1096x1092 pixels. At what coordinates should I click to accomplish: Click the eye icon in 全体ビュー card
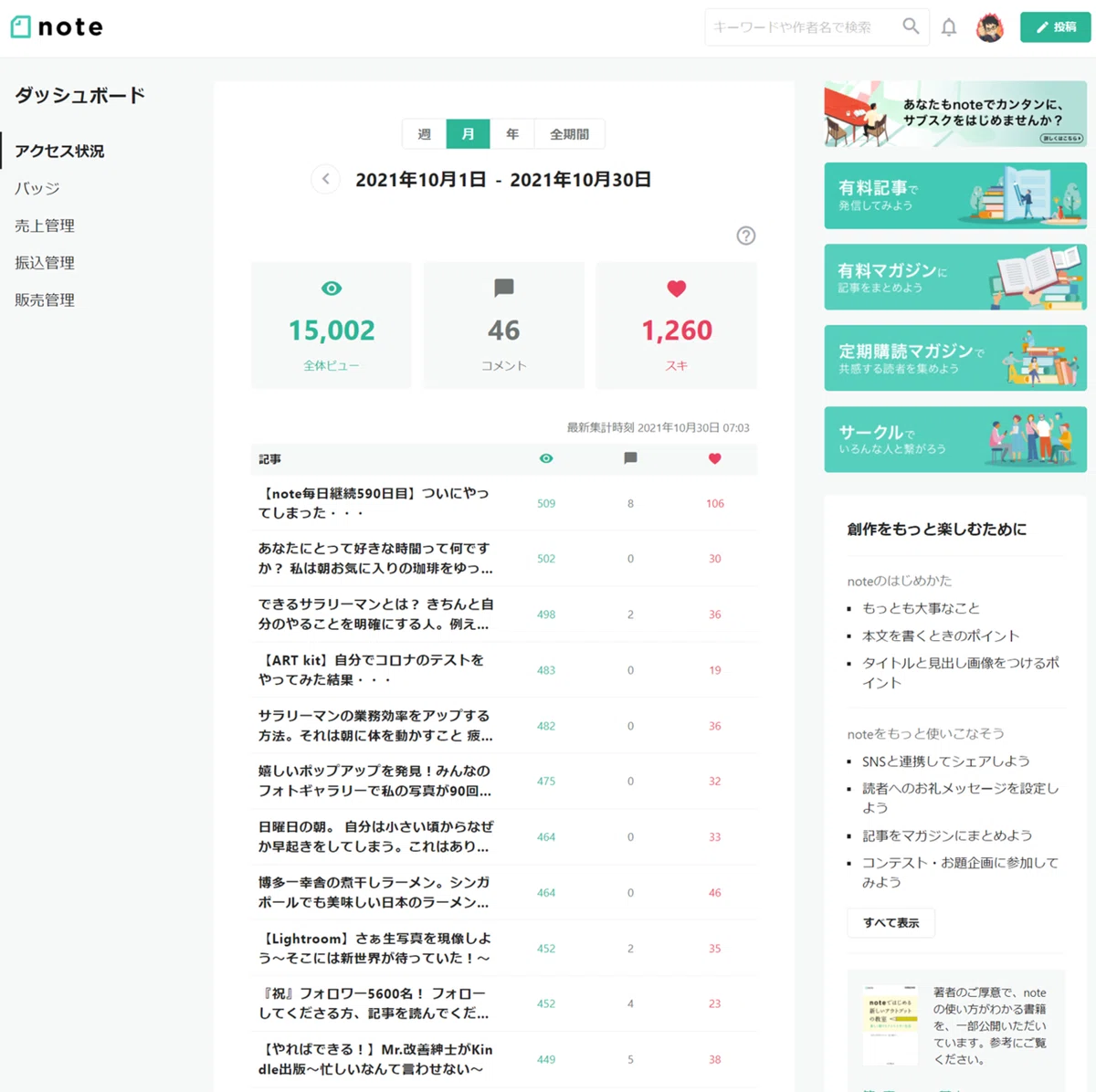(x=332, y=289)
